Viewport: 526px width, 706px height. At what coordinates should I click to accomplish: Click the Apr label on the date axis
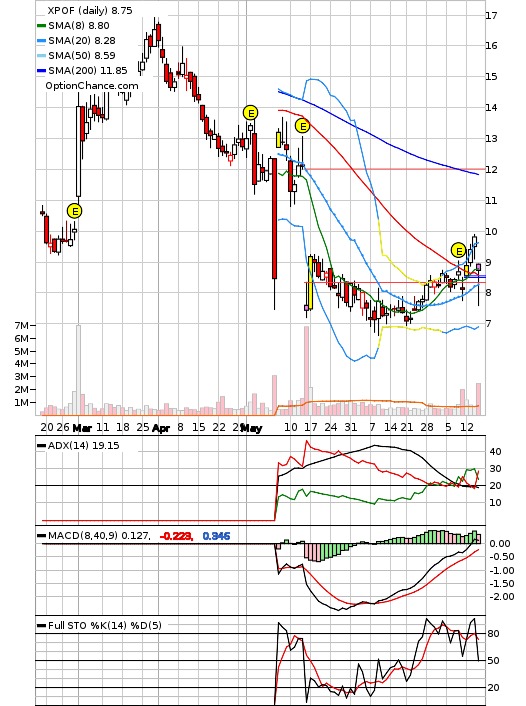pos(161,428)
